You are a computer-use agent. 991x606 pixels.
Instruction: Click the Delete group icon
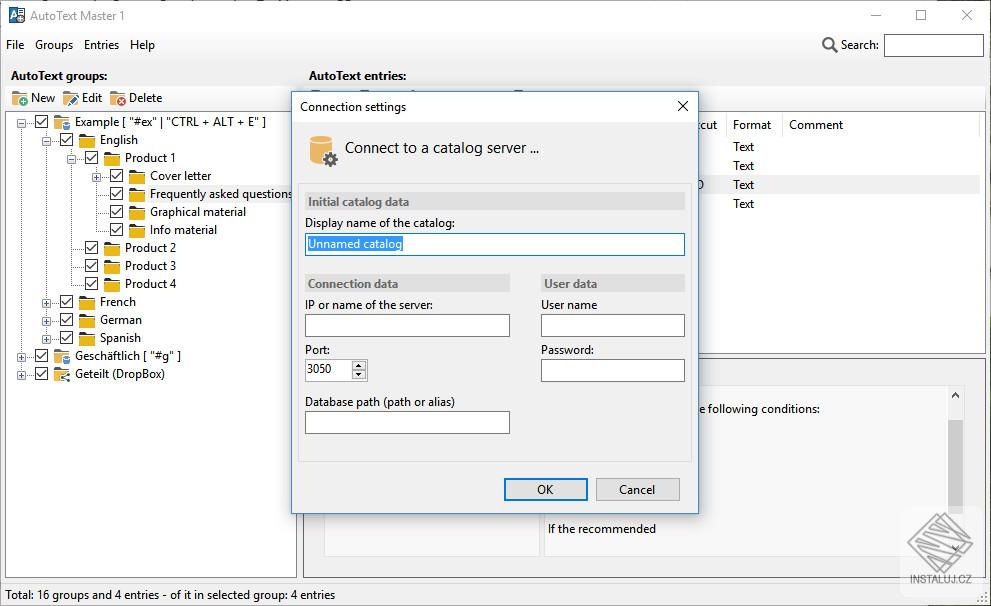pyautogui.click(x=118, y=99)
